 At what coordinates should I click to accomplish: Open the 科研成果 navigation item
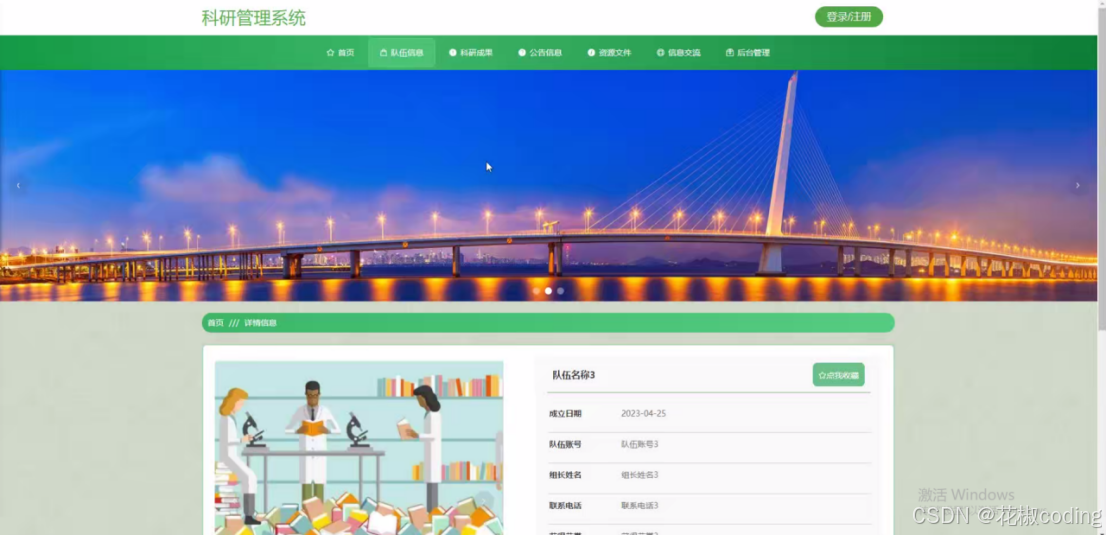pyautogui.click(x=471, y=53)
